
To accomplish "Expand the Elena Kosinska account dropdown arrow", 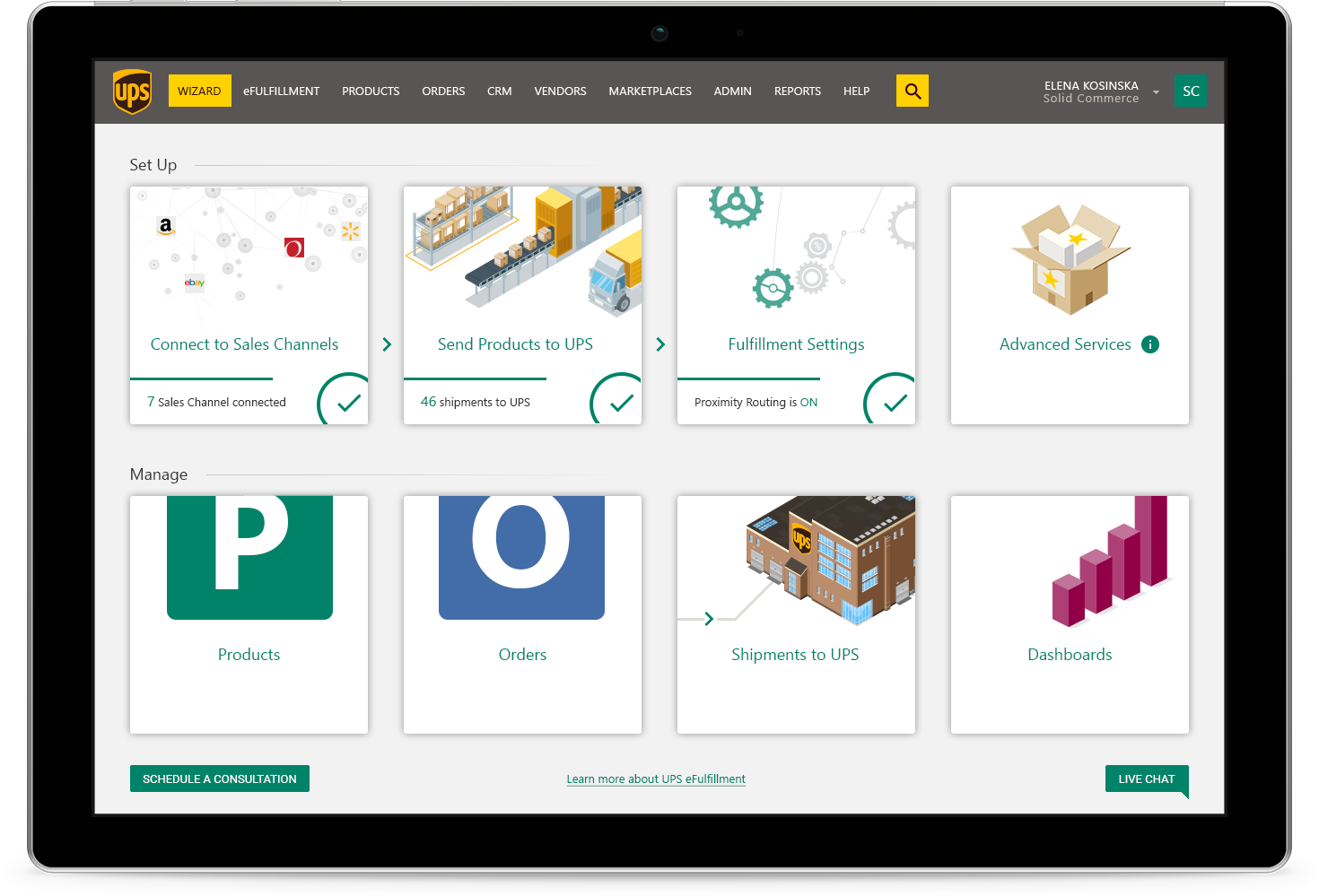I will click(x=1156, y=92).
